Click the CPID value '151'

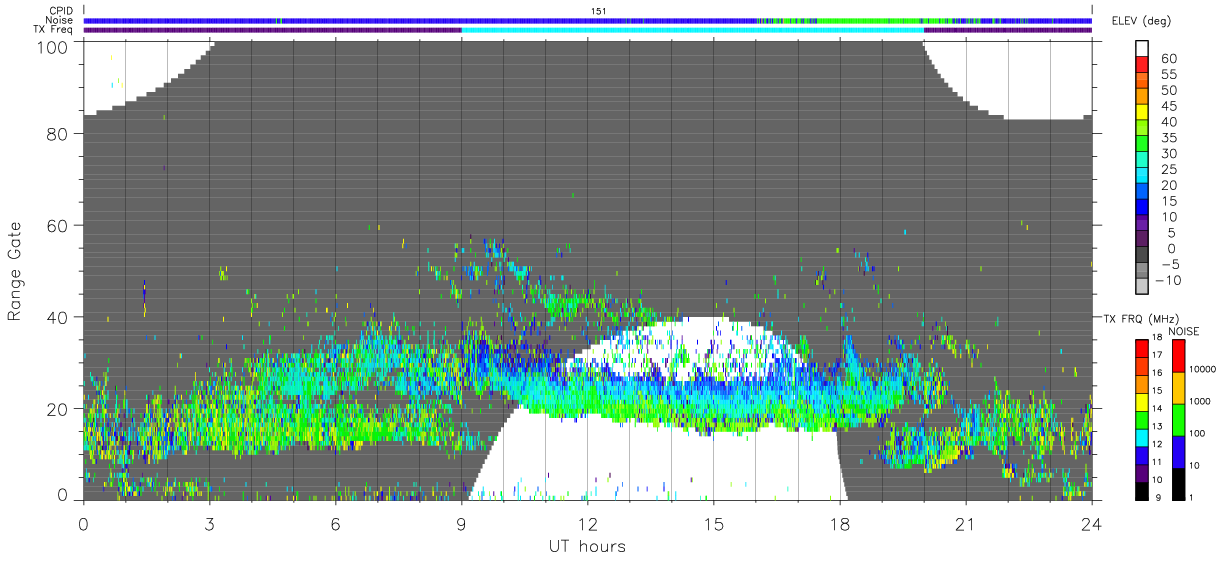[598, 11]
